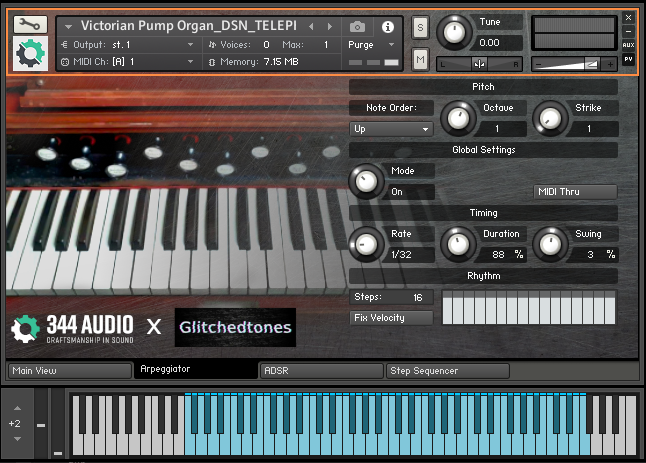This screenshot has width=646, height=463.
Task: Switch to the Main View tab
Action: [69, 371]
